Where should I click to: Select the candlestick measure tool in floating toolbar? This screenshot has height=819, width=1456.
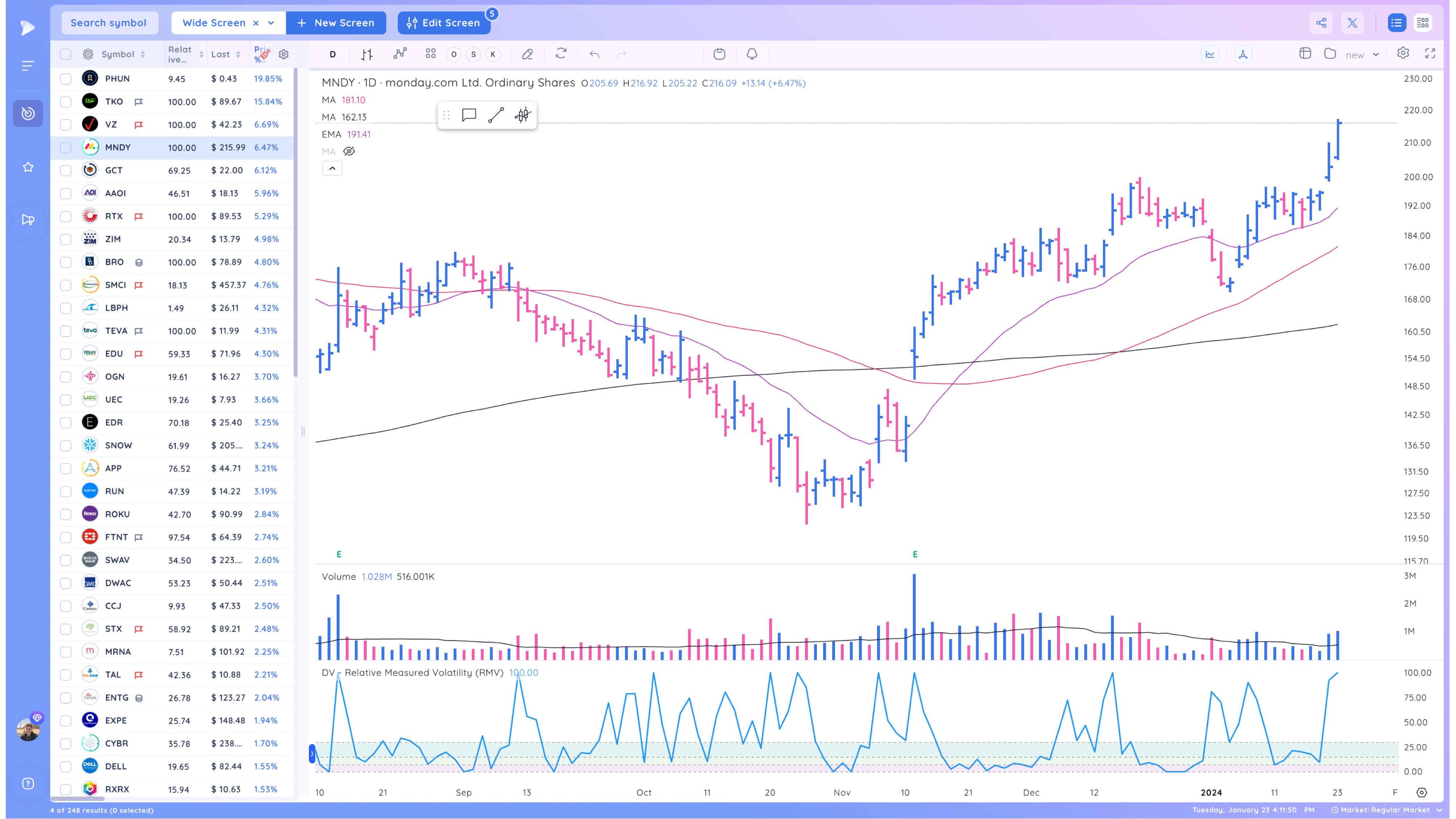click(523, 115)
